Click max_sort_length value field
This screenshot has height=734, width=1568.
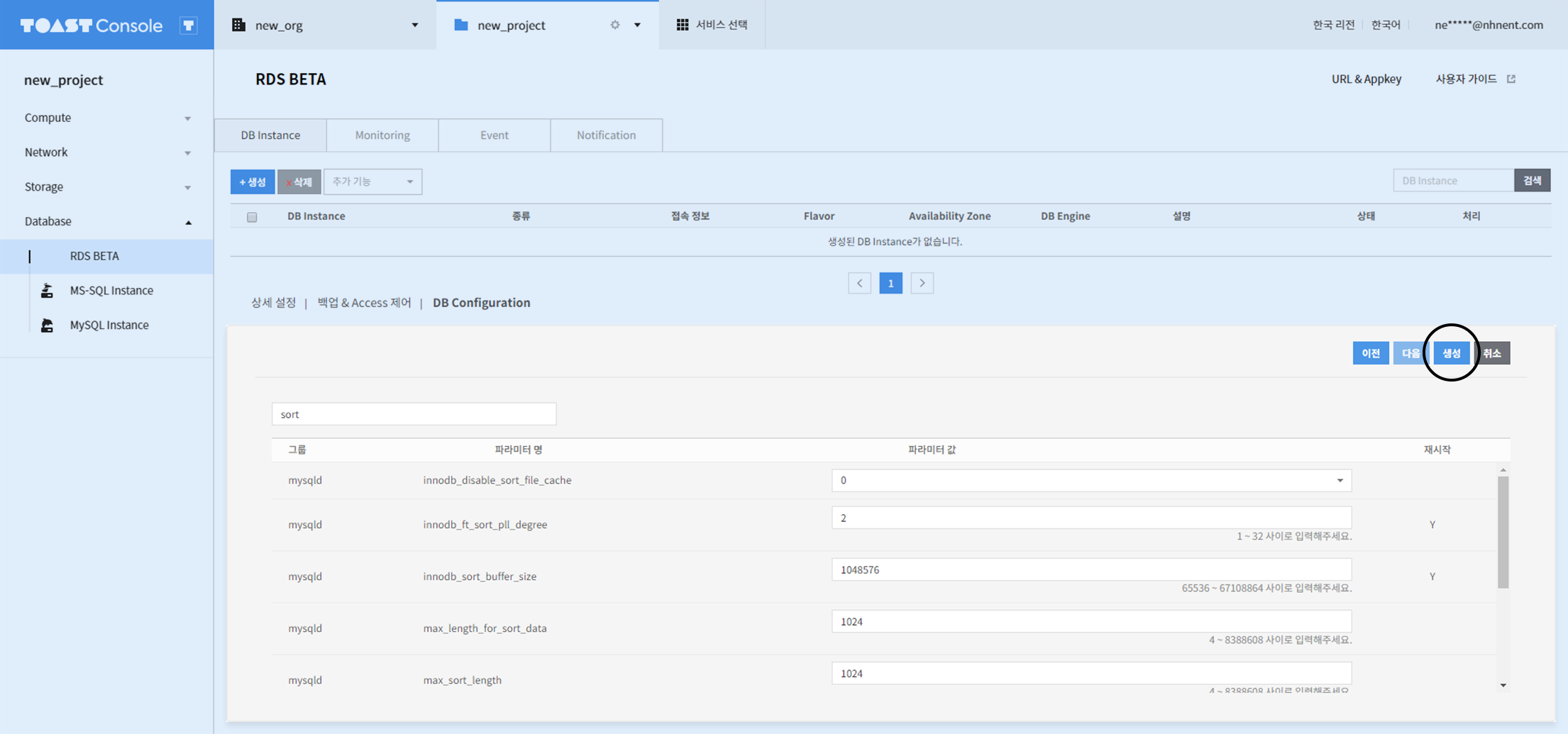(x=1091, y=673)
